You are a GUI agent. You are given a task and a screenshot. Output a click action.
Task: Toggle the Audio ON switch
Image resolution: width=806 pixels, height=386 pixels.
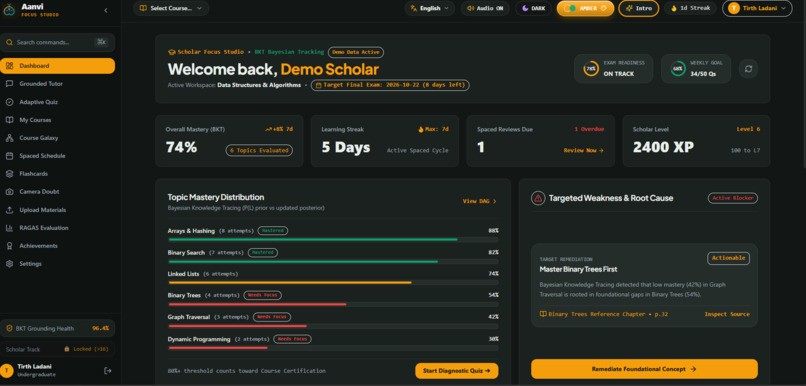pos(485,8)
